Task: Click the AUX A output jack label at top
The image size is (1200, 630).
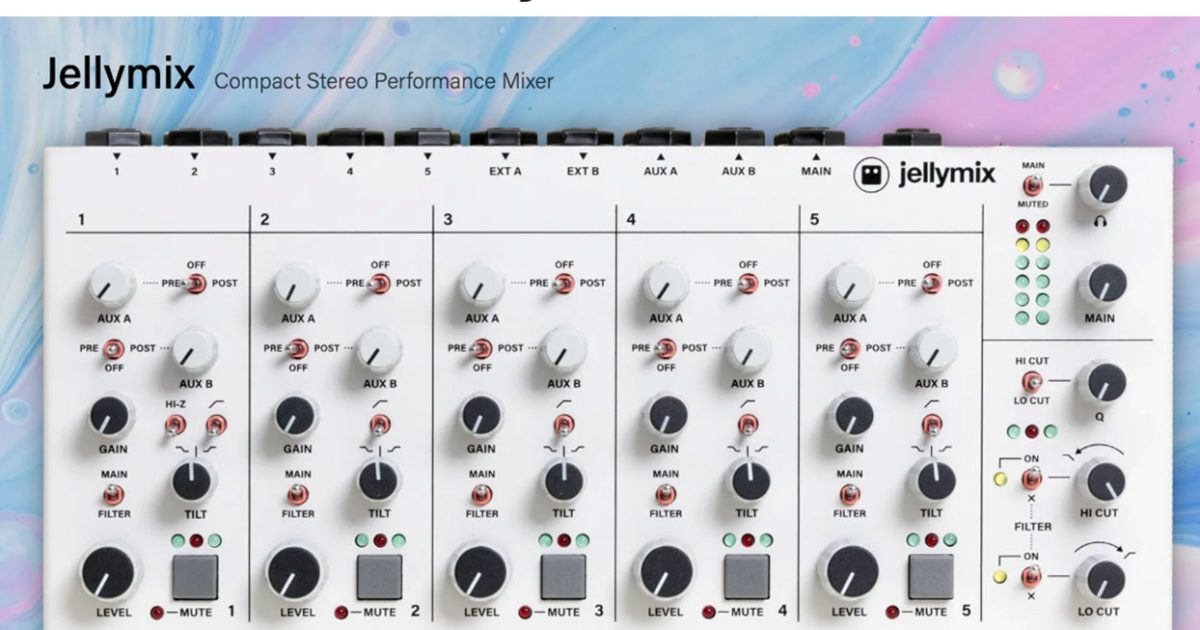Action: (x=660, y=171)
